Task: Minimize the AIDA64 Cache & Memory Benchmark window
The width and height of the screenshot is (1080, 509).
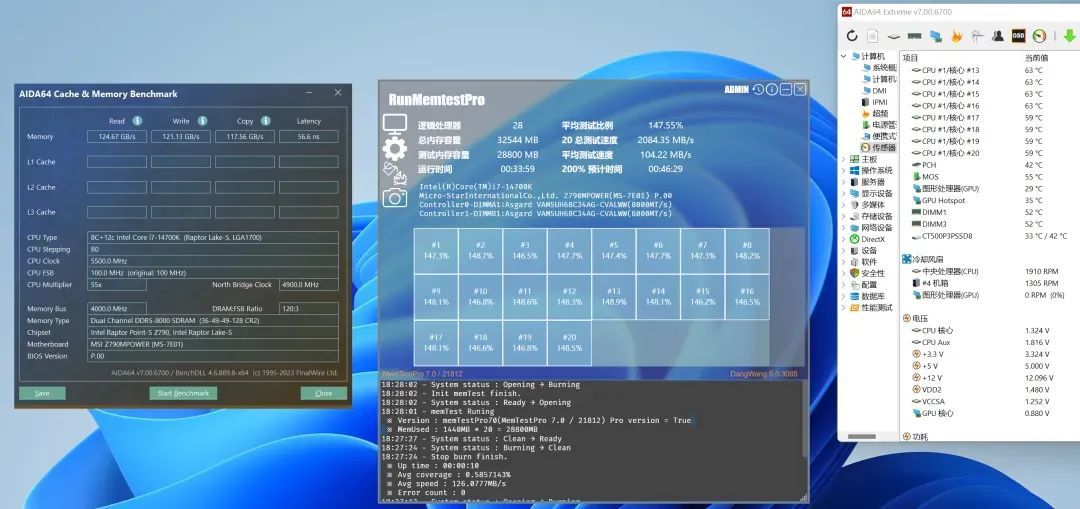Action: 310,92
